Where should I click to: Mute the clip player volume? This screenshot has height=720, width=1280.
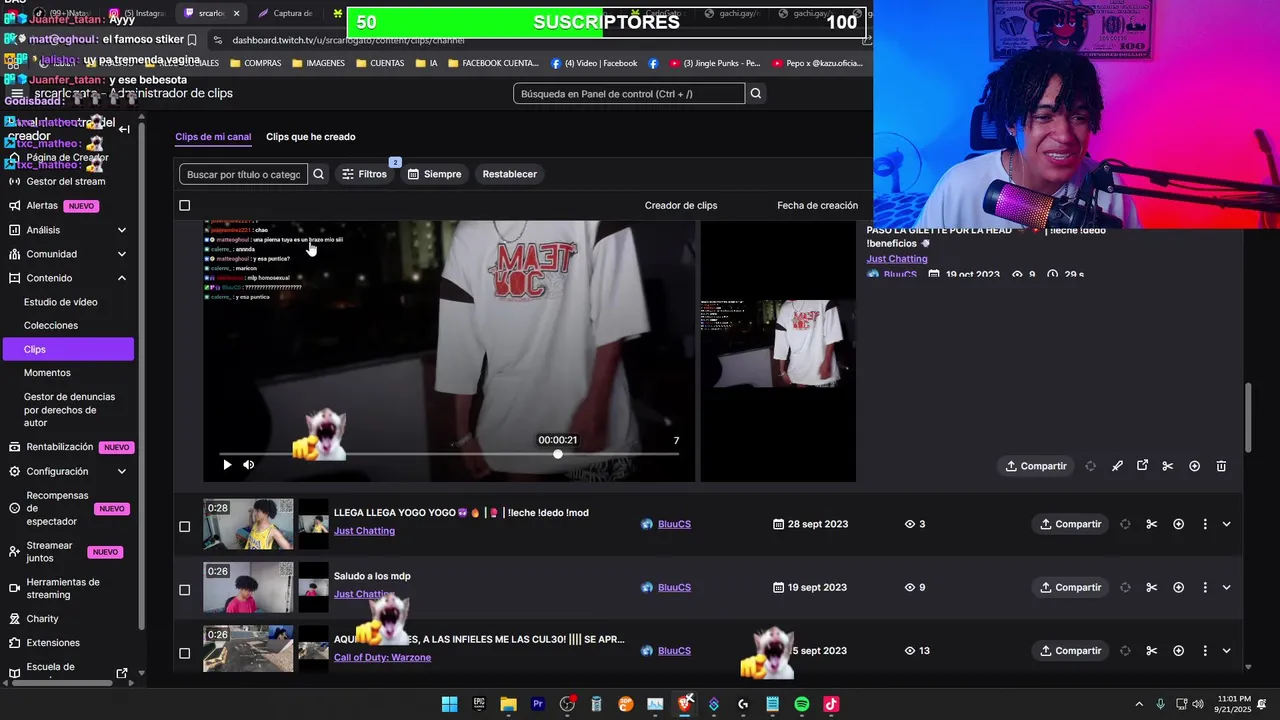[249, 465]
